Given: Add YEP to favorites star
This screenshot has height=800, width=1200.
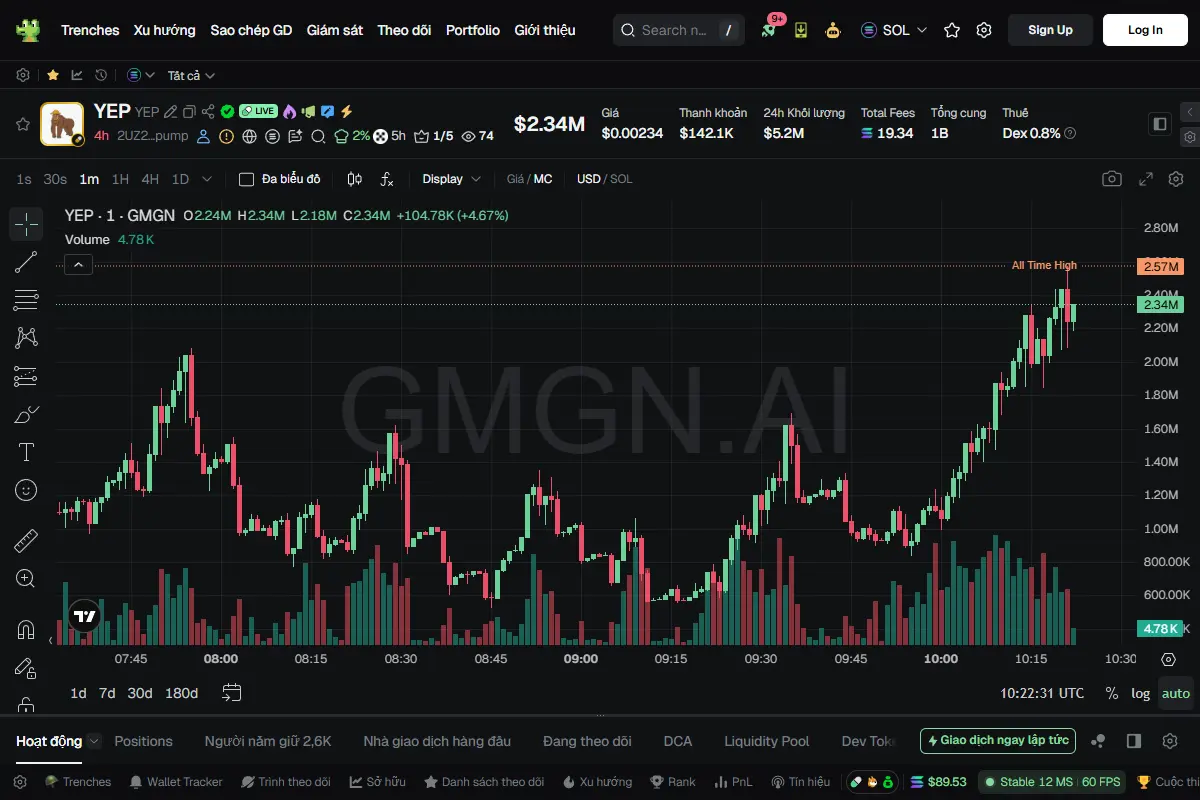Looking at the screenshot, I should tap(22, 124).
